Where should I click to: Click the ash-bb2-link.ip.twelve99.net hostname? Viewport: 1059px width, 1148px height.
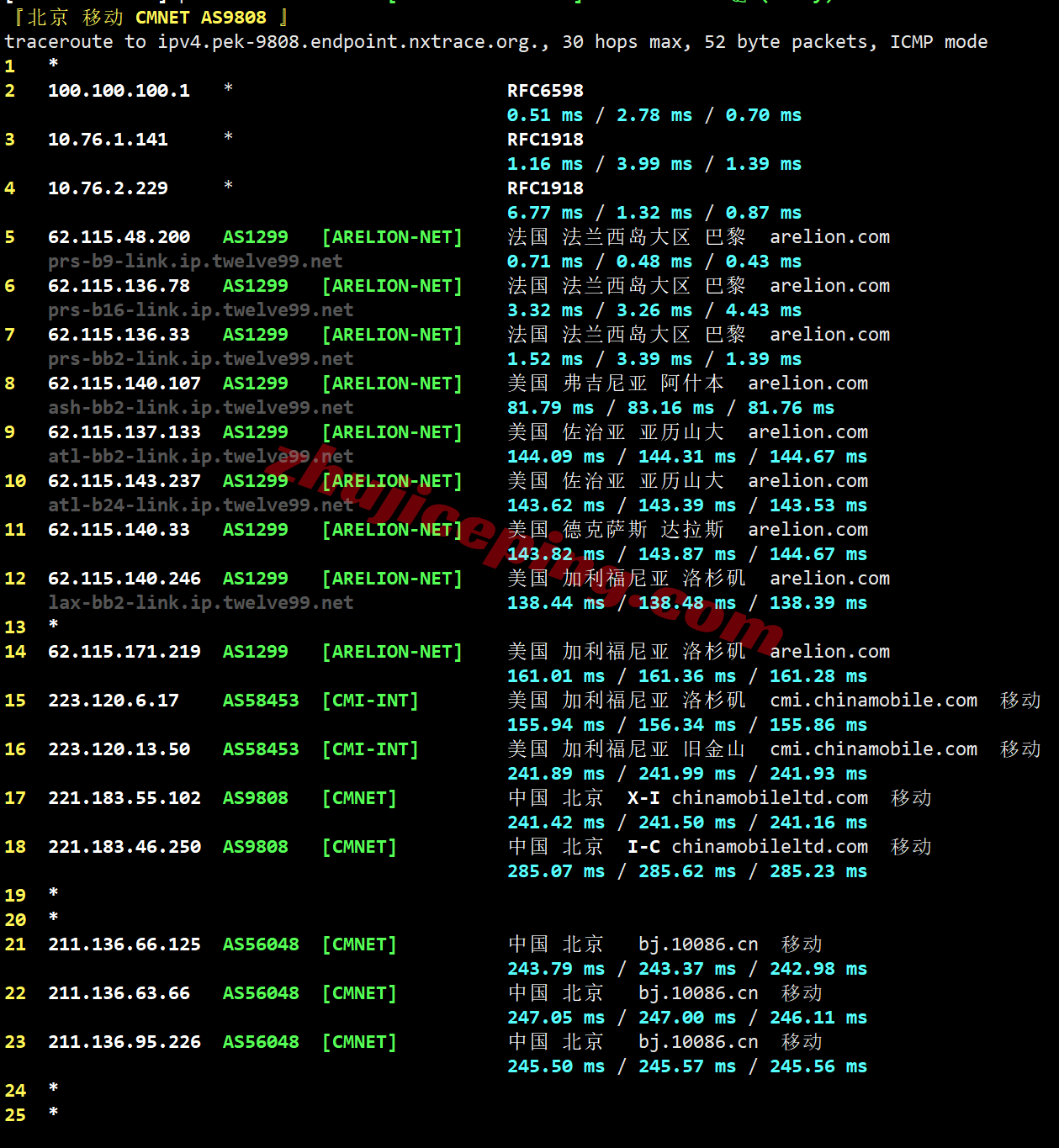(x=200, y=408)
